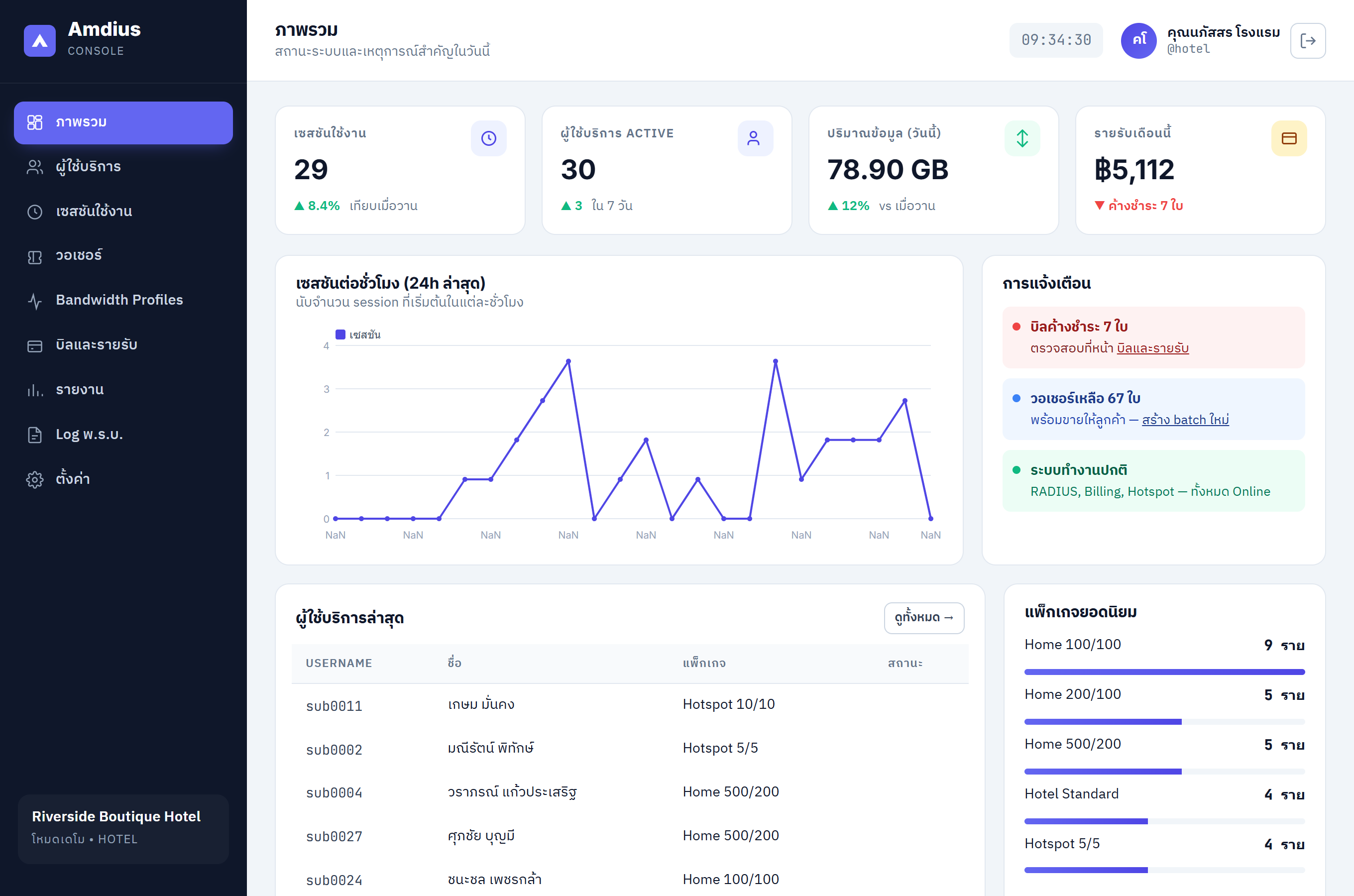Go to วอเชอร์ in the sidebar
Viewport: 1354px width, 896px height.
(x=123, y=256)
